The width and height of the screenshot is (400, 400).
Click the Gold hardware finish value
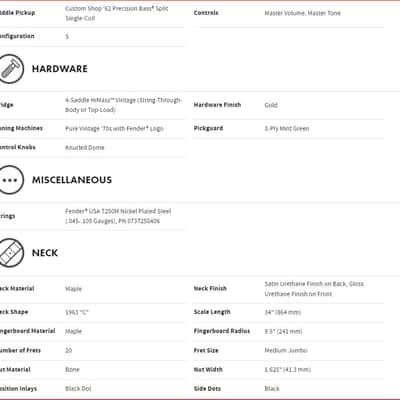click(x=271, y=105)
